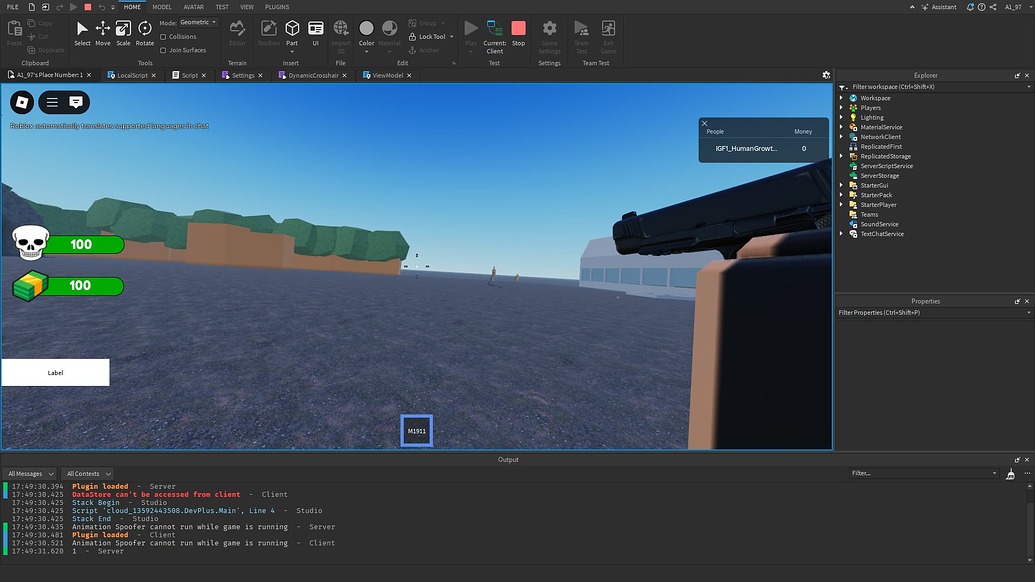Open the Color dropdown arrow

[366, 51]
